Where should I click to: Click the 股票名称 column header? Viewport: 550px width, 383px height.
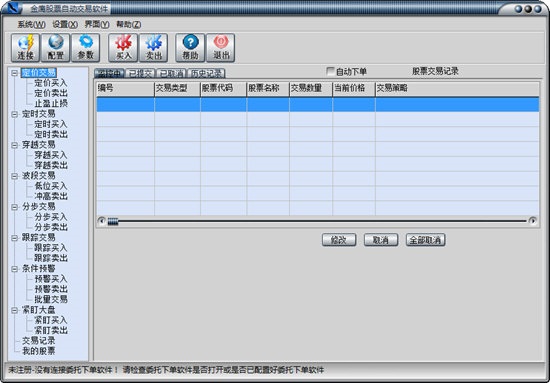[268, 89]
